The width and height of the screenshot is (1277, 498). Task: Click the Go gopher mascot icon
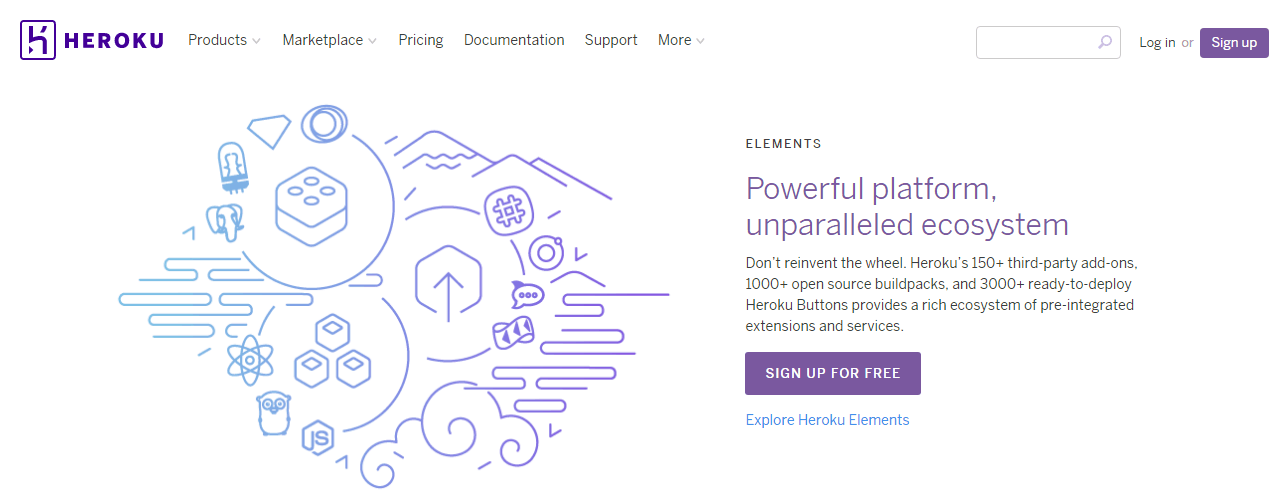[x=273, y=412]
